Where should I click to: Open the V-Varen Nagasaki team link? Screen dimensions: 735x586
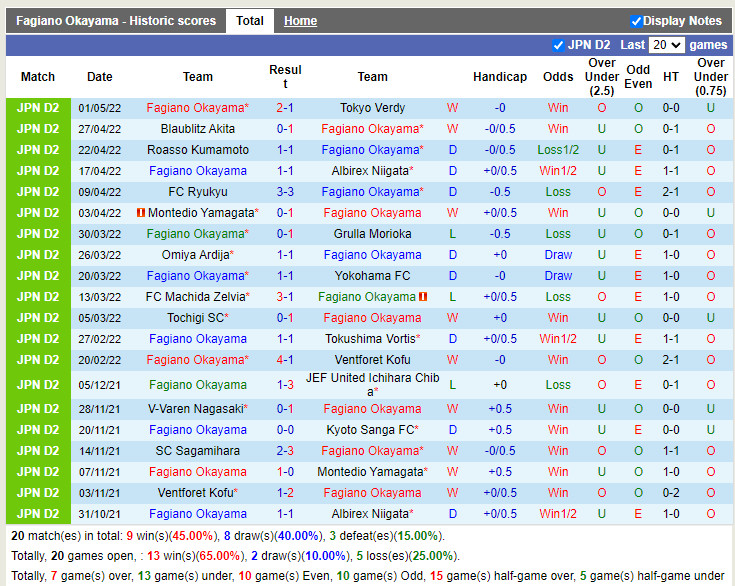[x=195, y=409]
